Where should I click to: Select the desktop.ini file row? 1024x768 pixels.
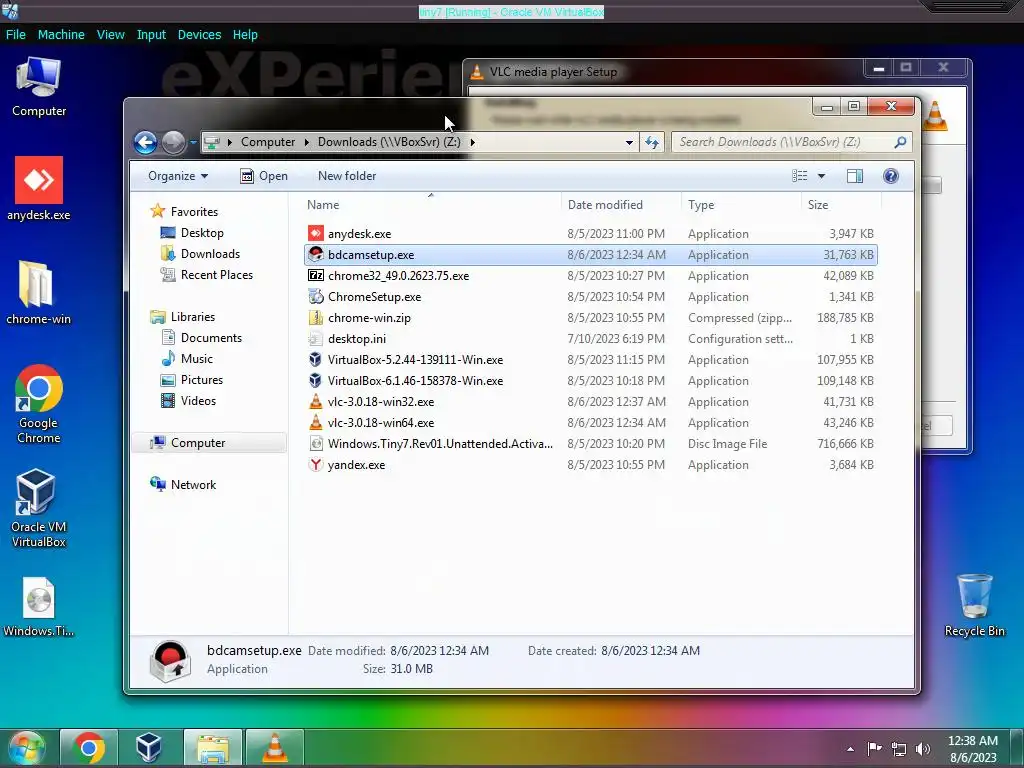pyautogui.click(x=590, y=338)
